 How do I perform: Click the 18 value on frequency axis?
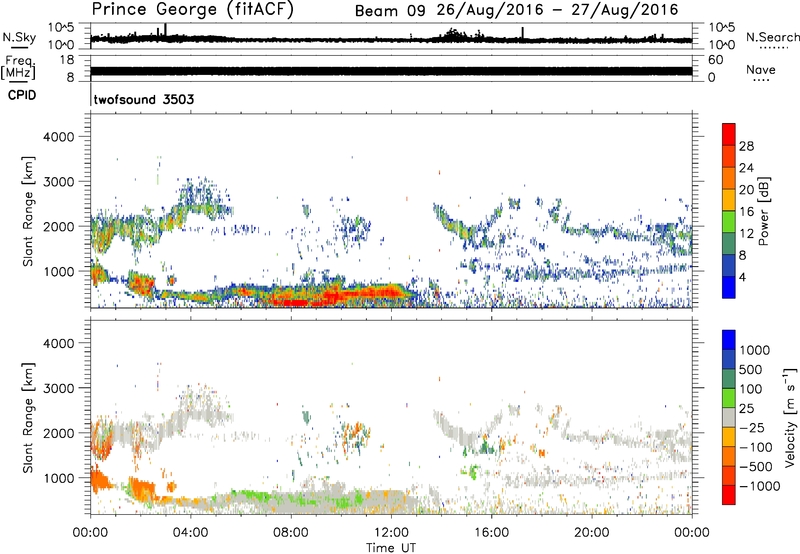click(67, 60)
